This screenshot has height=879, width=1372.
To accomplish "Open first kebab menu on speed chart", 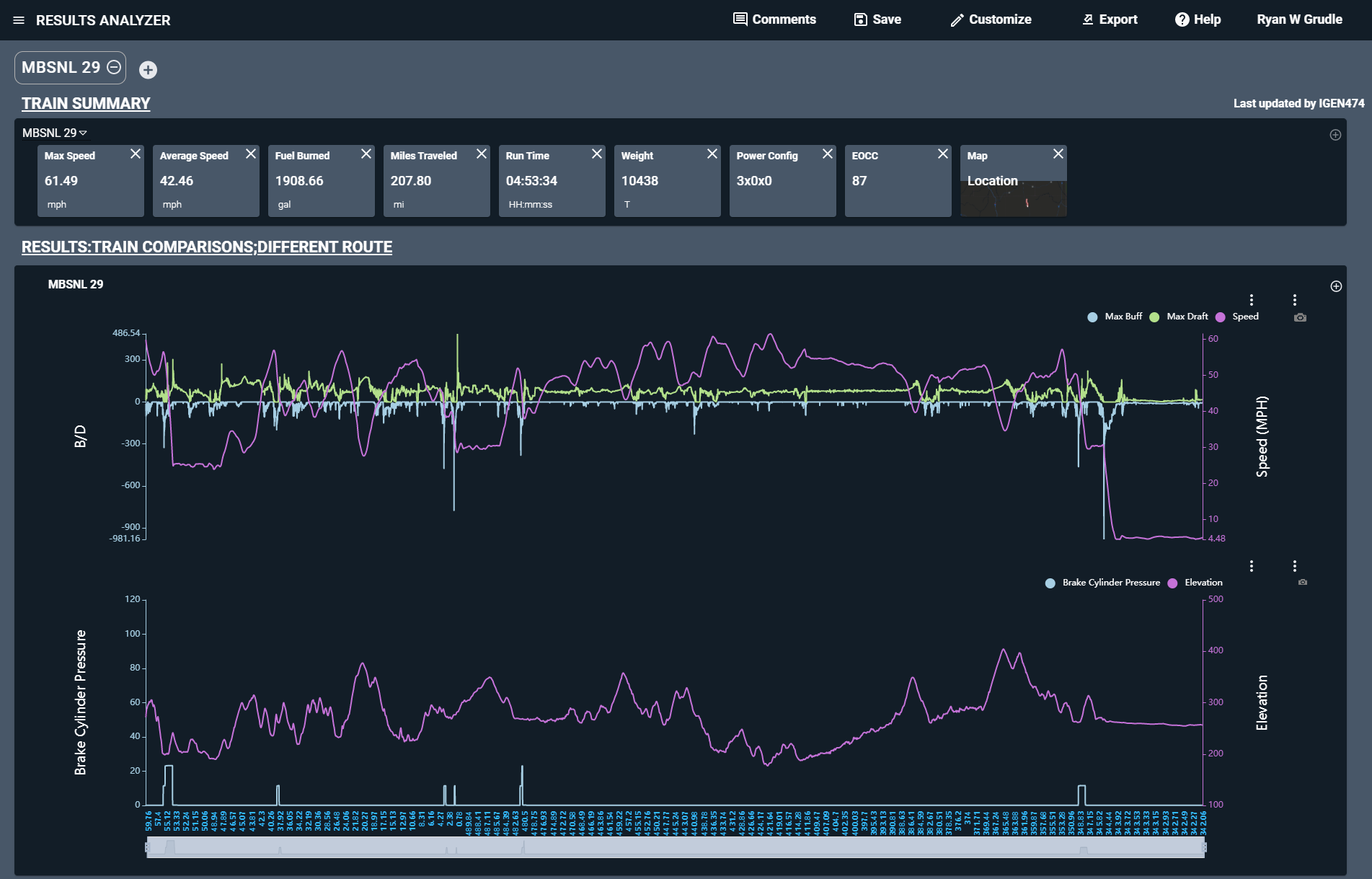I will pos(1252,300).
